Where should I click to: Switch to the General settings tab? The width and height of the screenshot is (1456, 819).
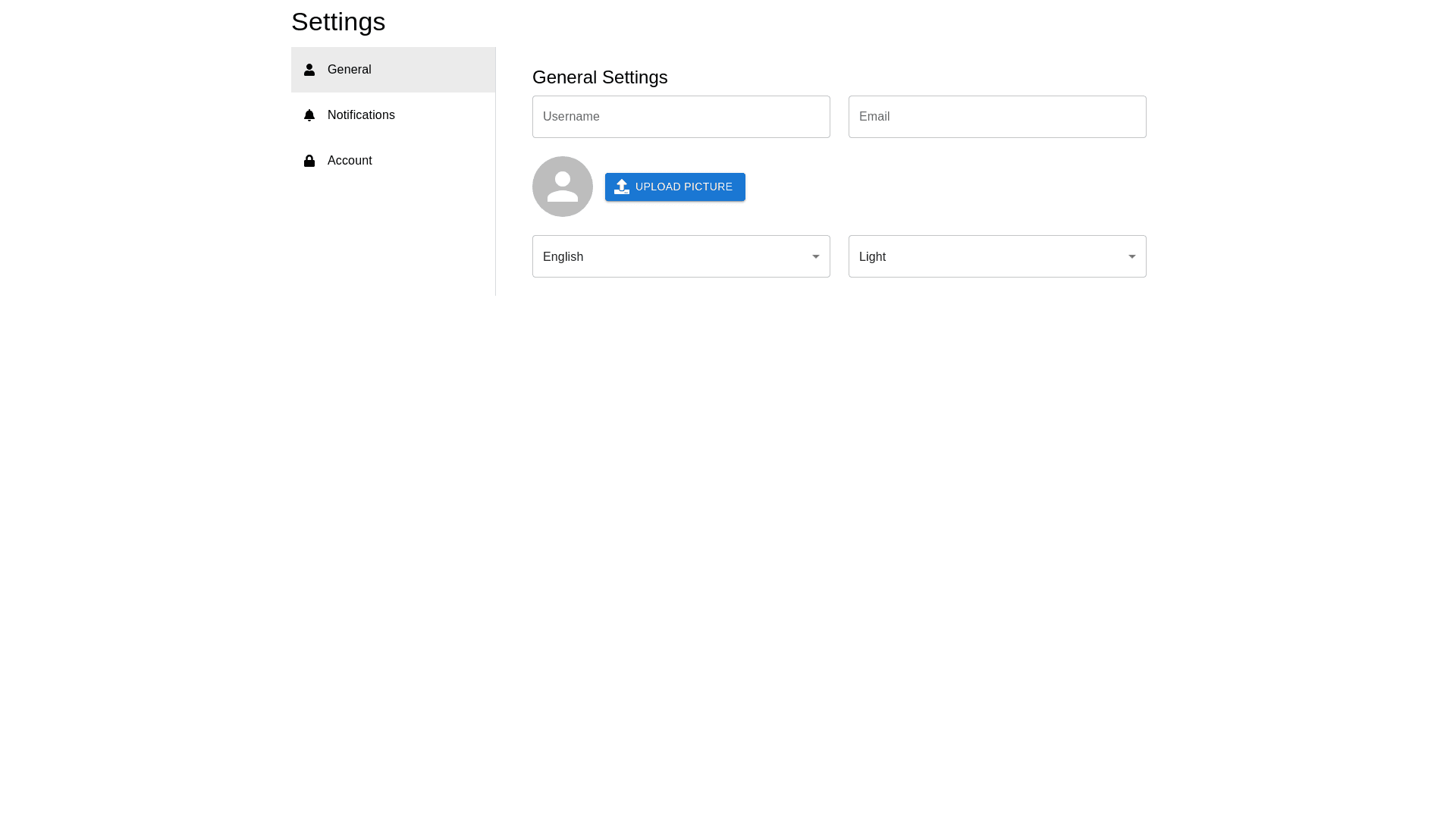(393, 70)
